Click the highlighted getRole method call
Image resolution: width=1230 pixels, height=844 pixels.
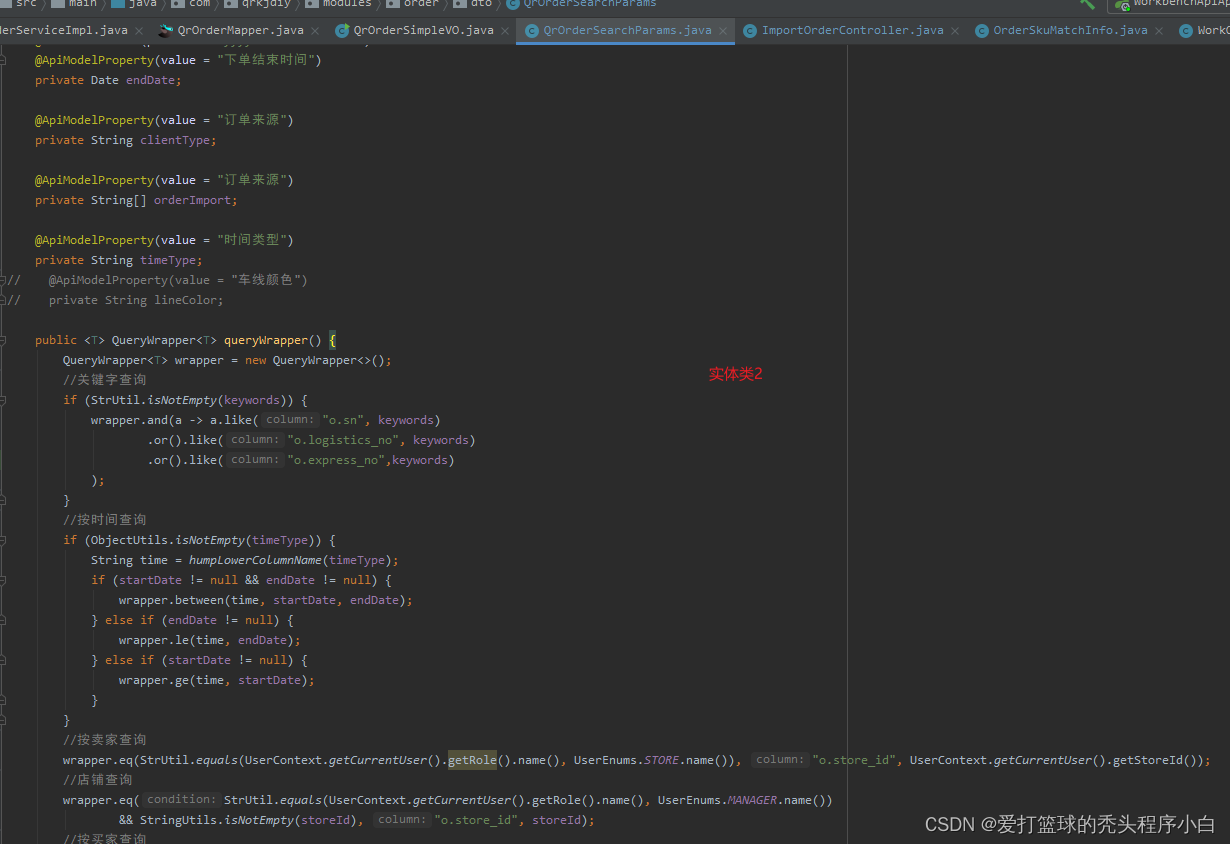coord(472,760)
